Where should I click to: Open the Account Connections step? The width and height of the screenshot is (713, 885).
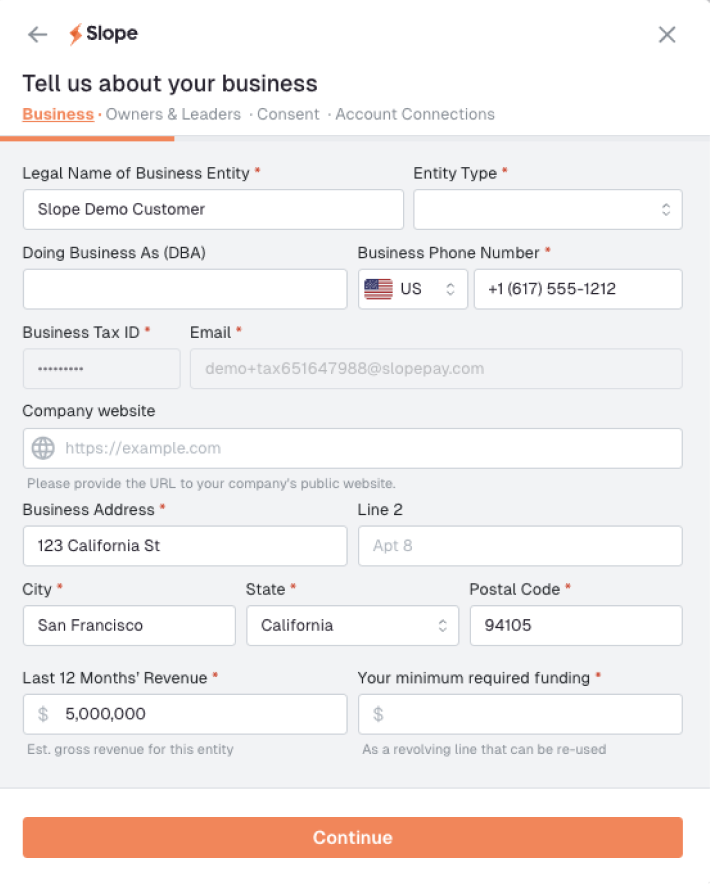(x=415, y=114)
